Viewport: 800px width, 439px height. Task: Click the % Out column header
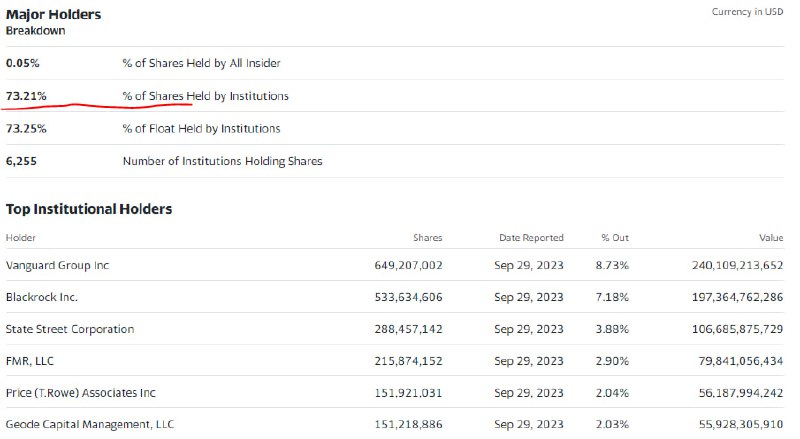tap(615, 238)
